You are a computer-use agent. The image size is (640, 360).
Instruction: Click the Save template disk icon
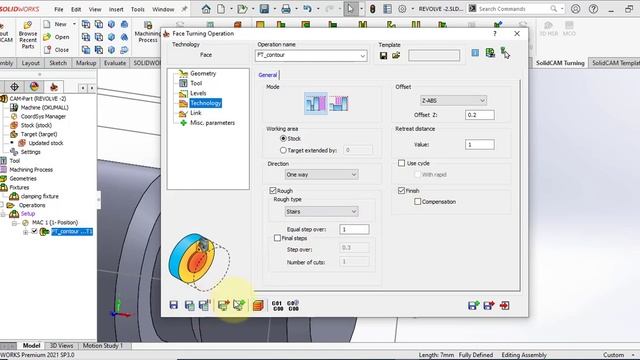(383, 56)
